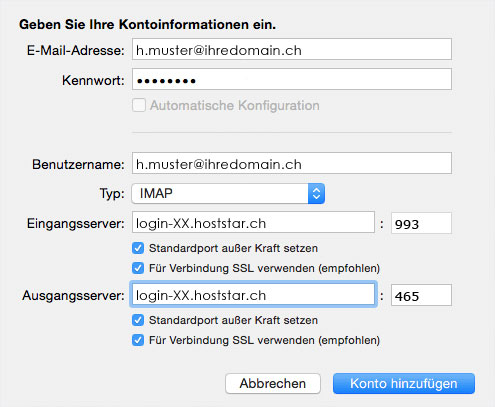Focus the Kennwort password field

pyautogui.click(x=292, y=79)
